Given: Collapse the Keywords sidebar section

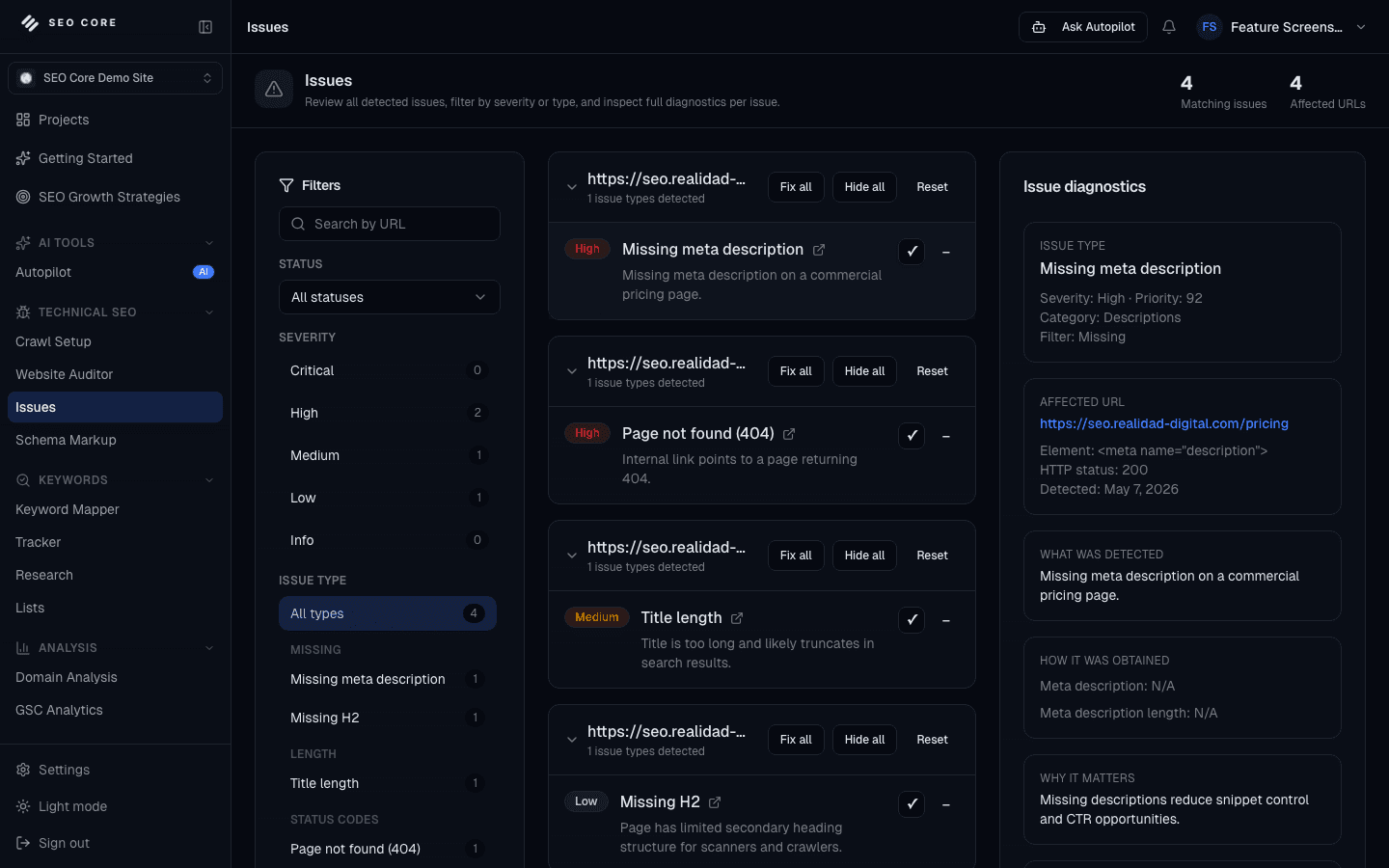Looking at the screenshot, I should pos(209,480).
